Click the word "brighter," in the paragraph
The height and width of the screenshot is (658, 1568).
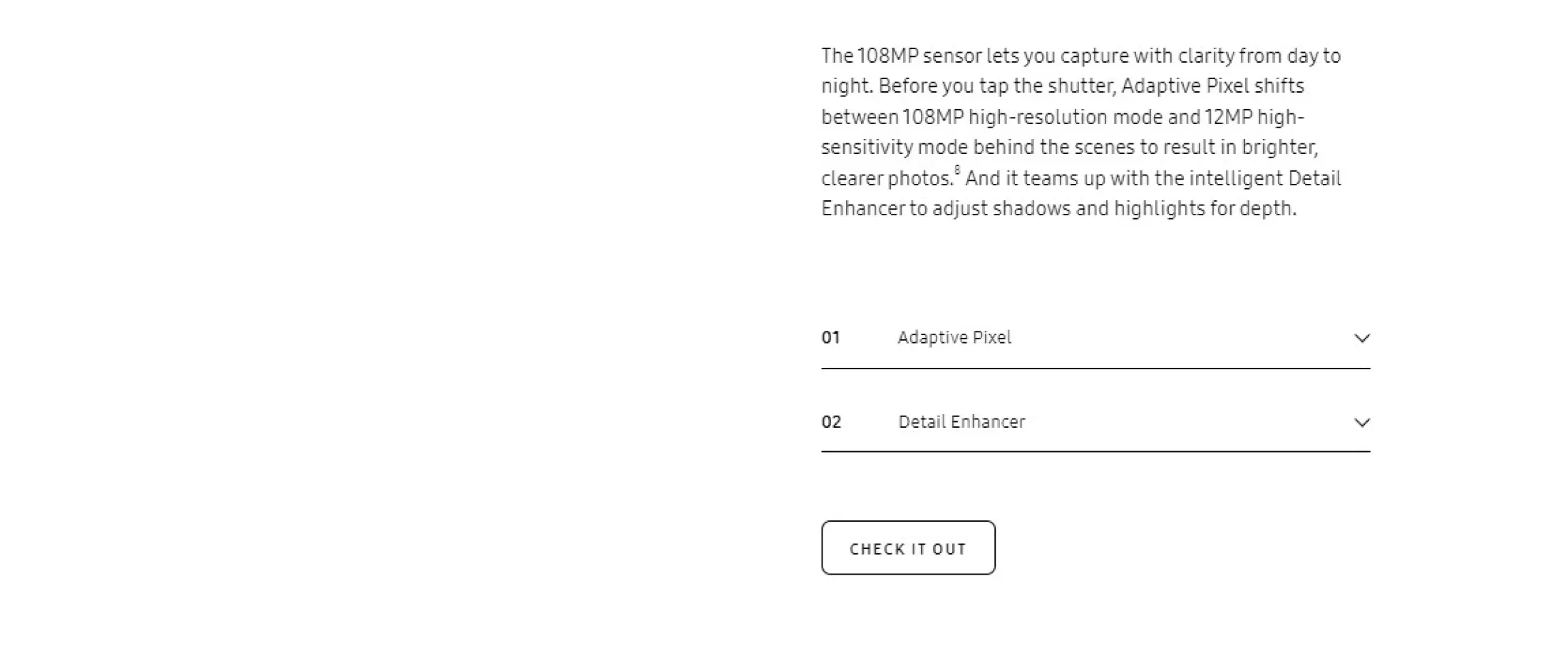coord(1279,148)
